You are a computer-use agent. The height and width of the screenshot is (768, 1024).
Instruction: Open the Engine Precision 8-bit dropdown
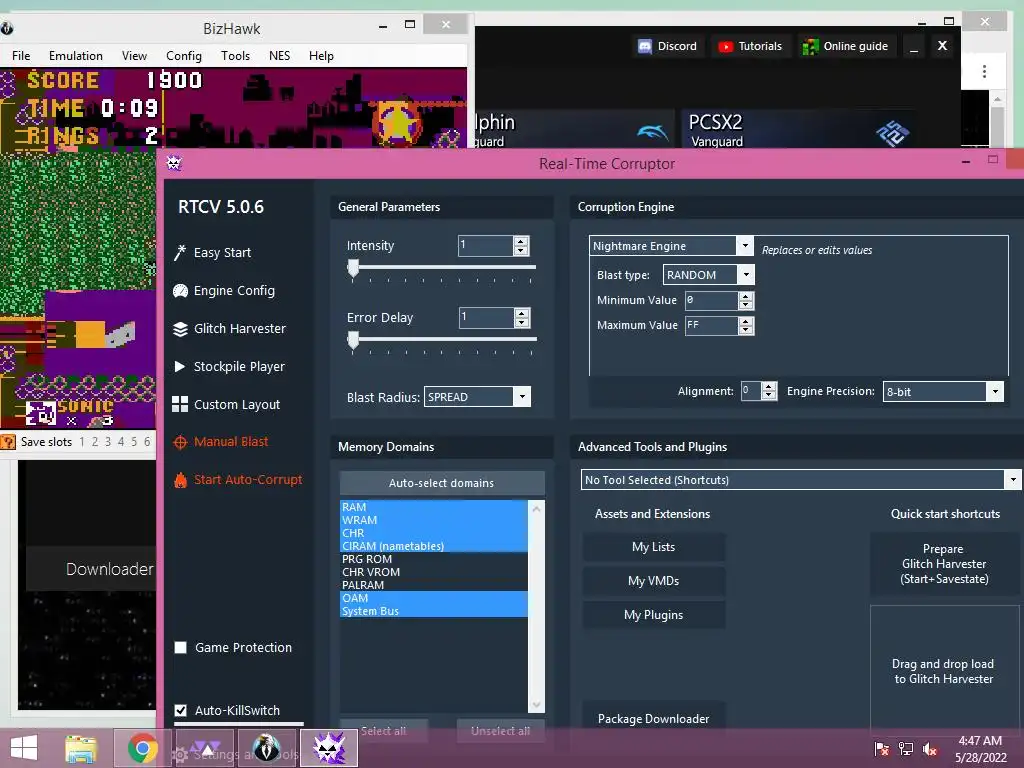point(995,391)
